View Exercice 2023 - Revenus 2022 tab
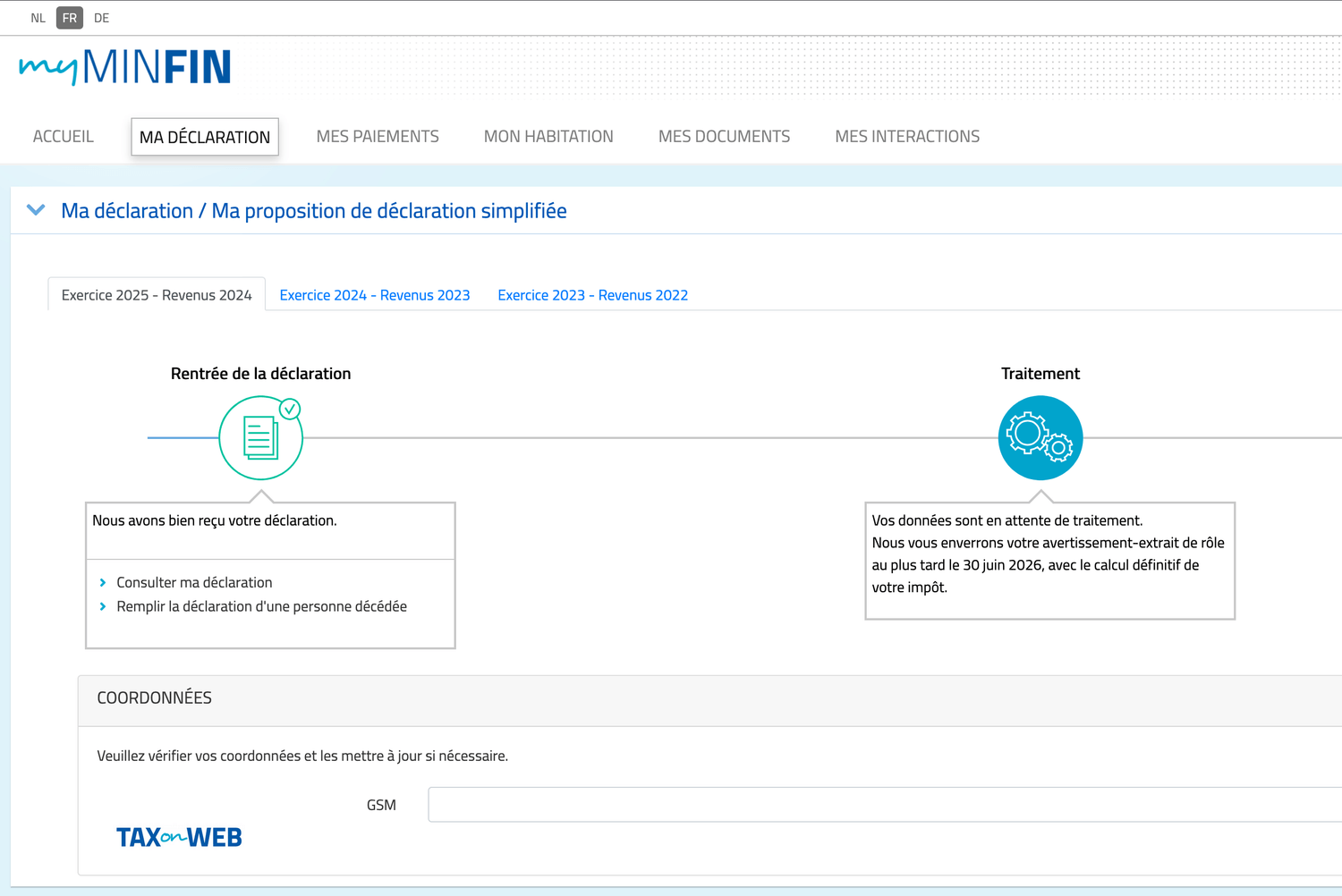This screenshot has width=1342, height=896. 592,295
